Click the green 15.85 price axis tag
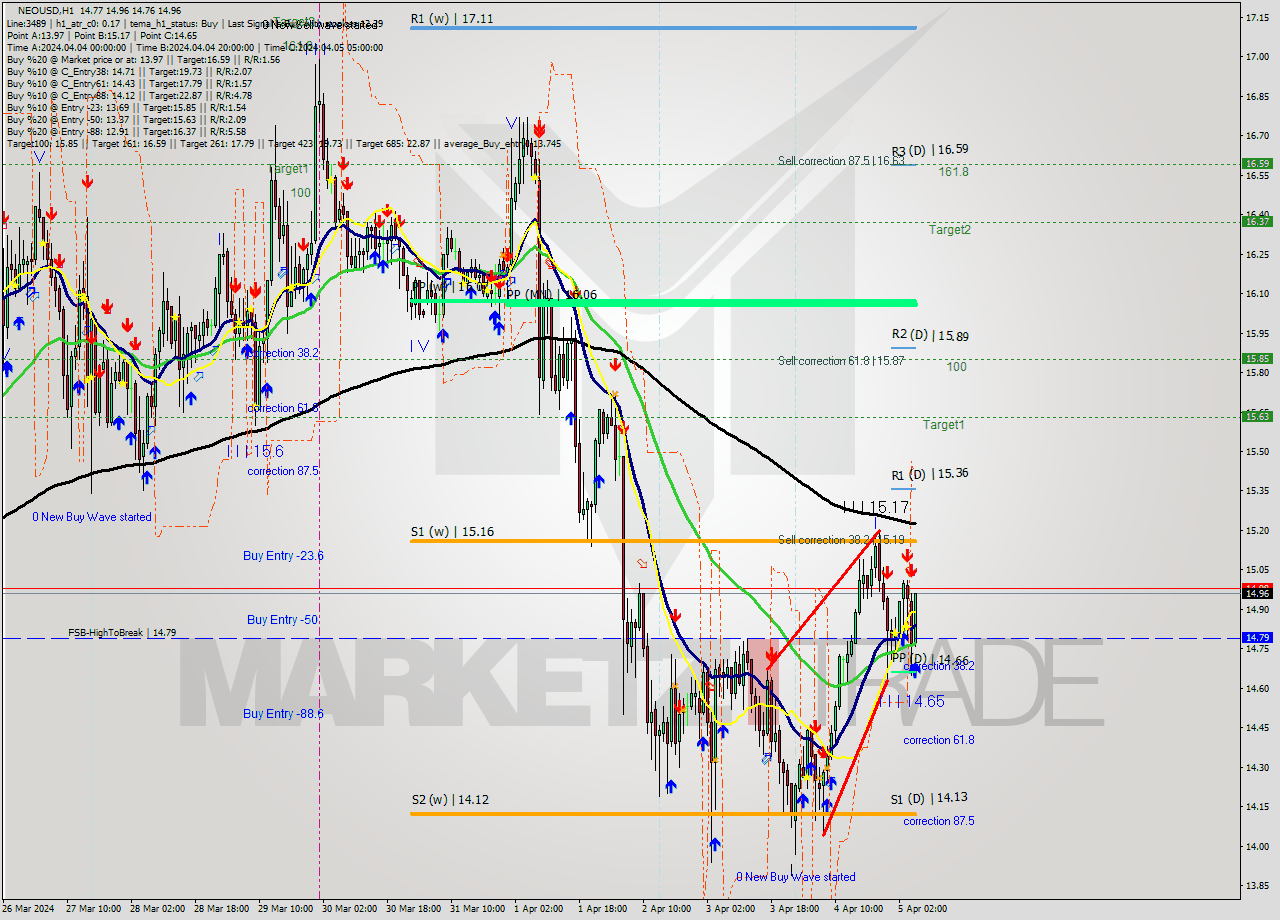The image size is (1280, 920). (x=1256, y=358)
